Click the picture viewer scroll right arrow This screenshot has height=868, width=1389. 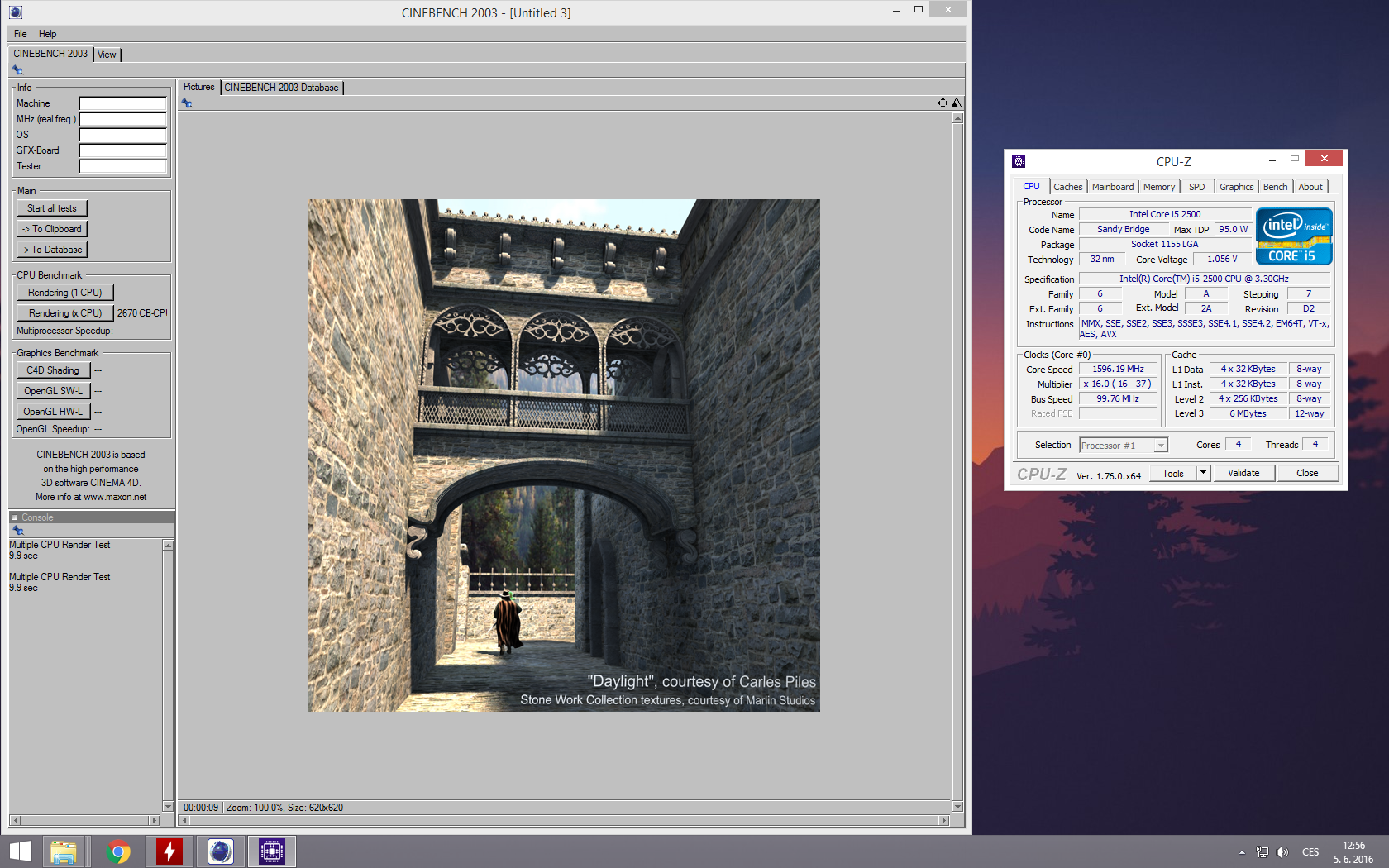point(944,821)
